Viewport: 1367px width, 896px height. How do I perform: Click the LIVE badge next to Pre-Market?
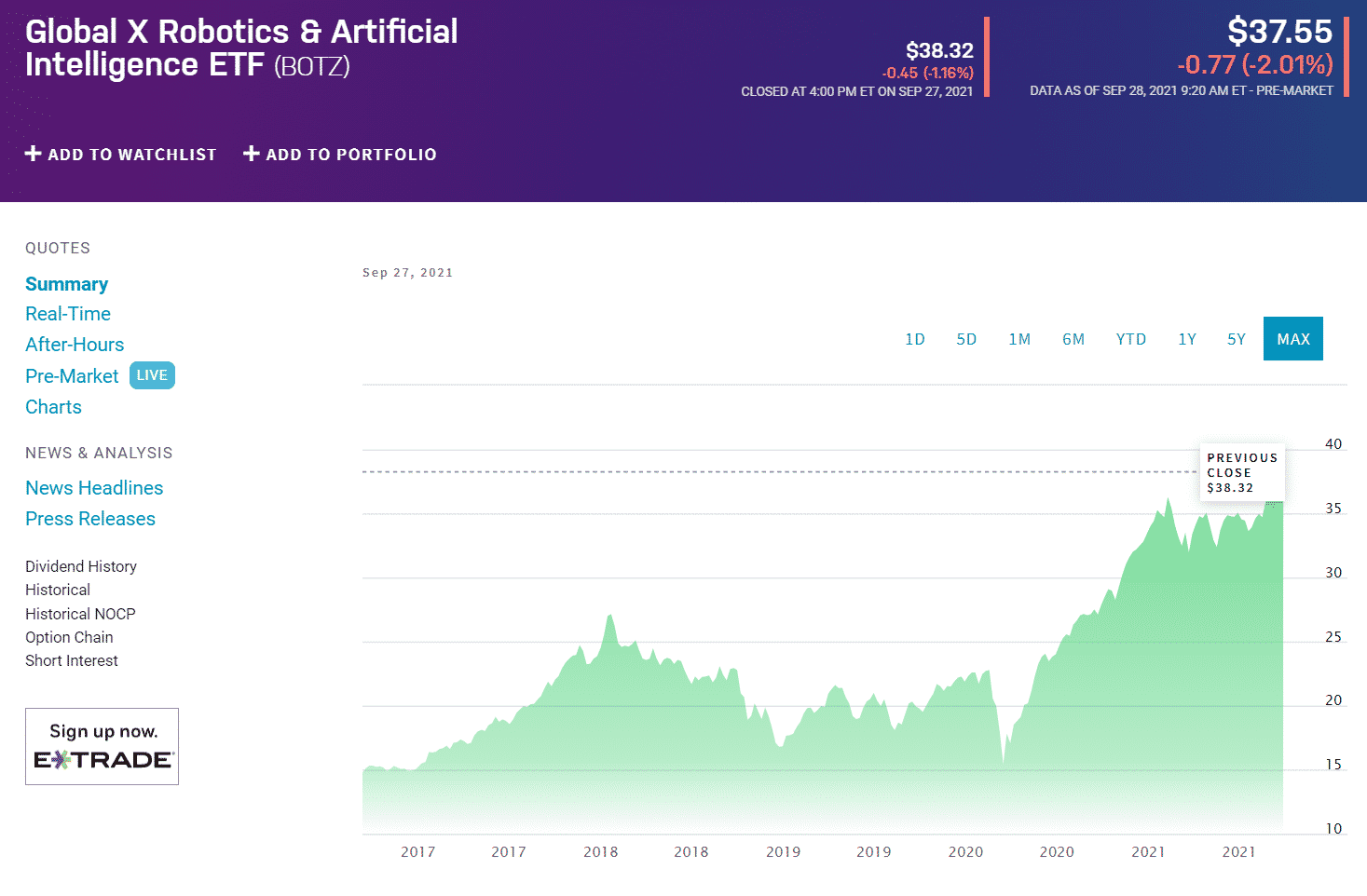[x=152, y=375]
